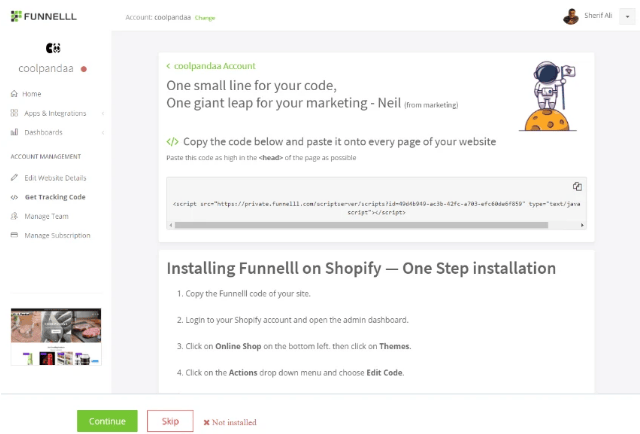Click the Not installed status text
The image size is (640, 434).
(x=234, y=423)
